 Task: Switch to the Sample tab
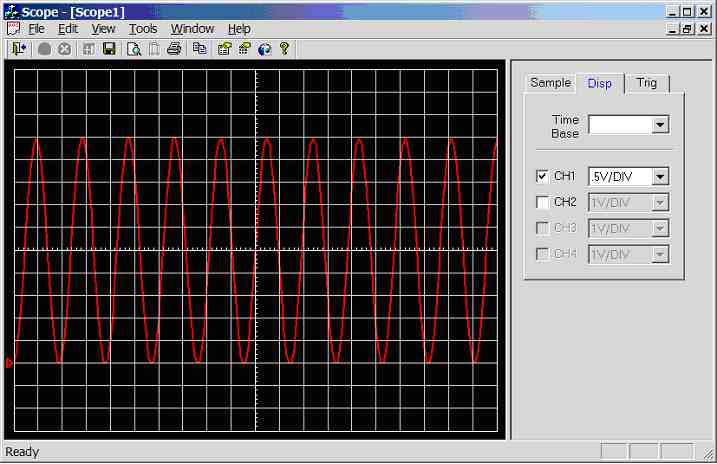click(x=550, y=83)
